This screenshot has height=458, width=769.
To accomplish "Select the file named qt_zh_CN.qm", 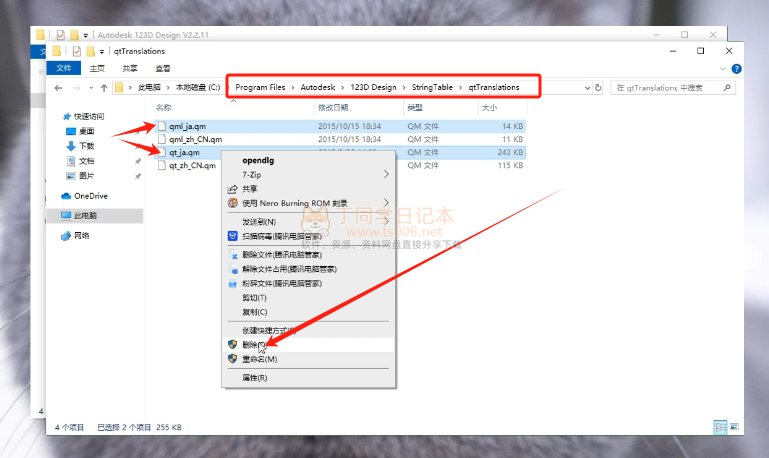I will click(x=192, y=165).
